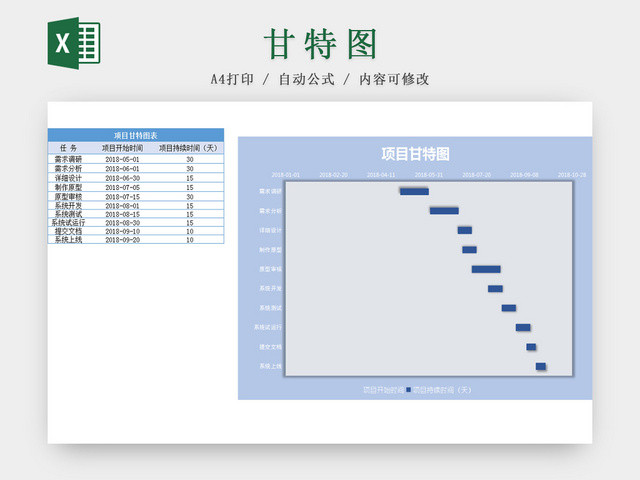Viewport: 640px width, 480px height.
Task: Select the 需求调研 category label on chart axis
Action: pos(270,191)
